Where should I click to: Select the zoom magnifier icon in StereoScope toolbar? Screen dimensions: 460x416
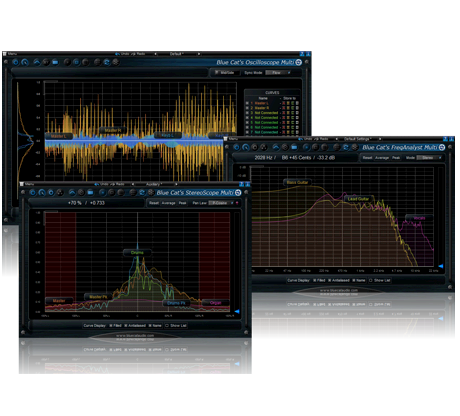pyautogui.click(x=42, y=192)
